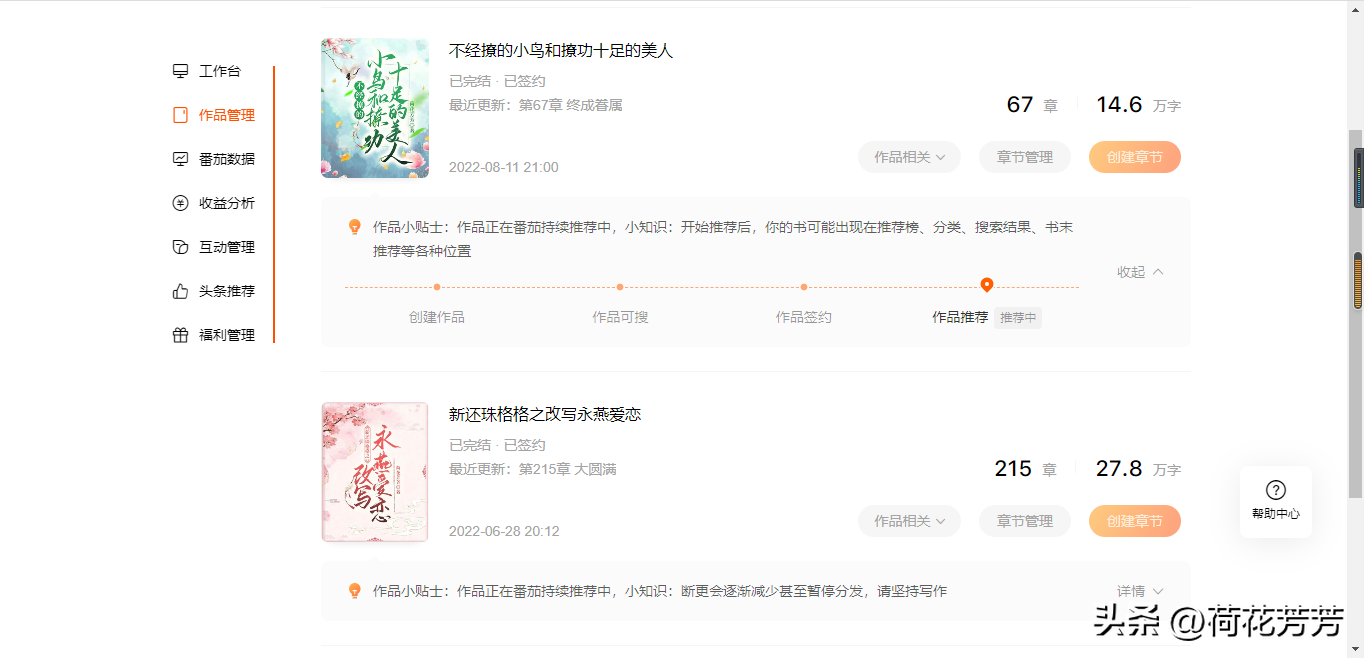Click lightbulb tip icon under the first book
The height and width of the screenshot is (658, 1364).
(354, 227)
